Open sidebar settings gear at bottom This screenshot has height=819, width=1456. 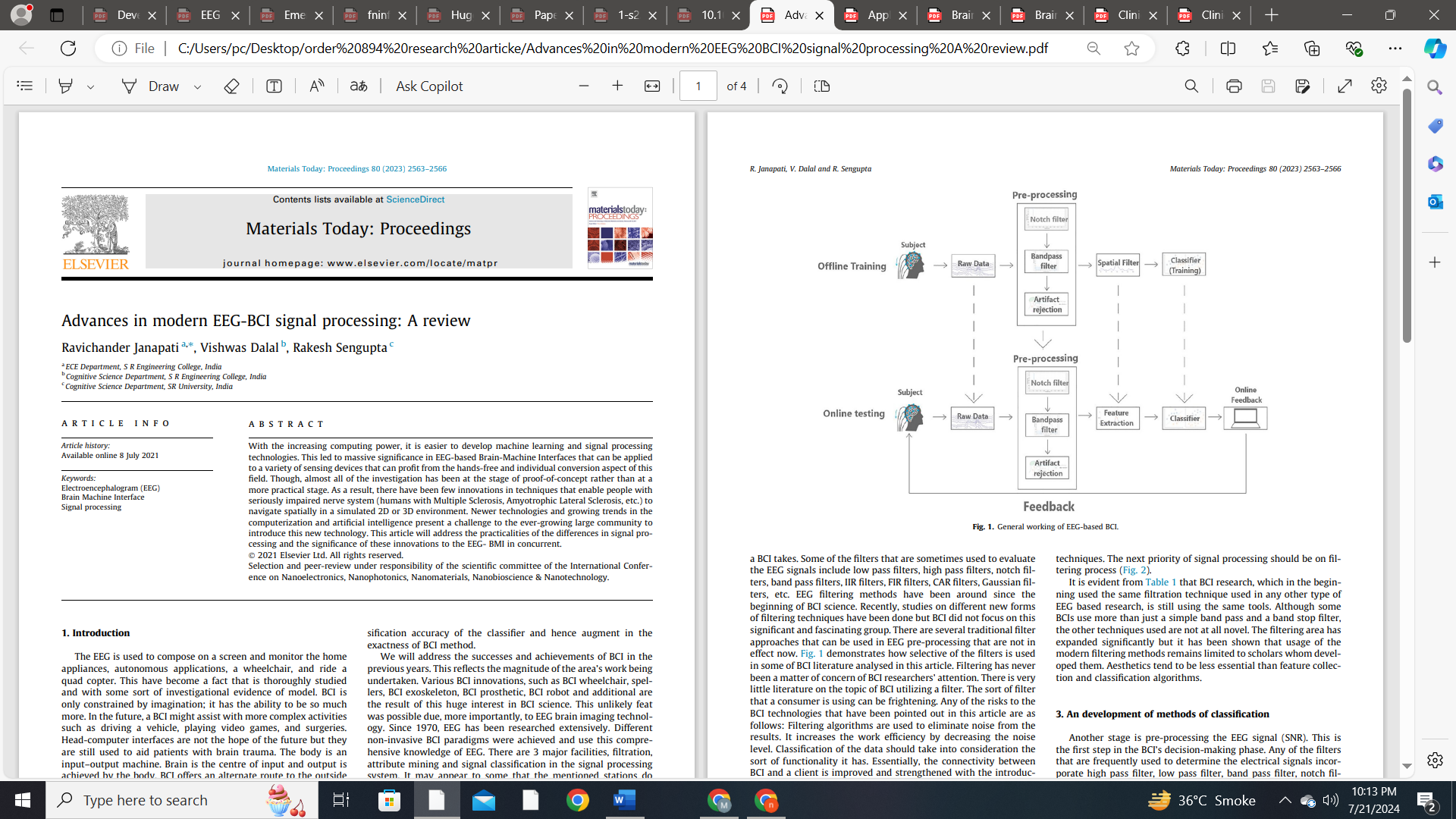(1435, 760)
